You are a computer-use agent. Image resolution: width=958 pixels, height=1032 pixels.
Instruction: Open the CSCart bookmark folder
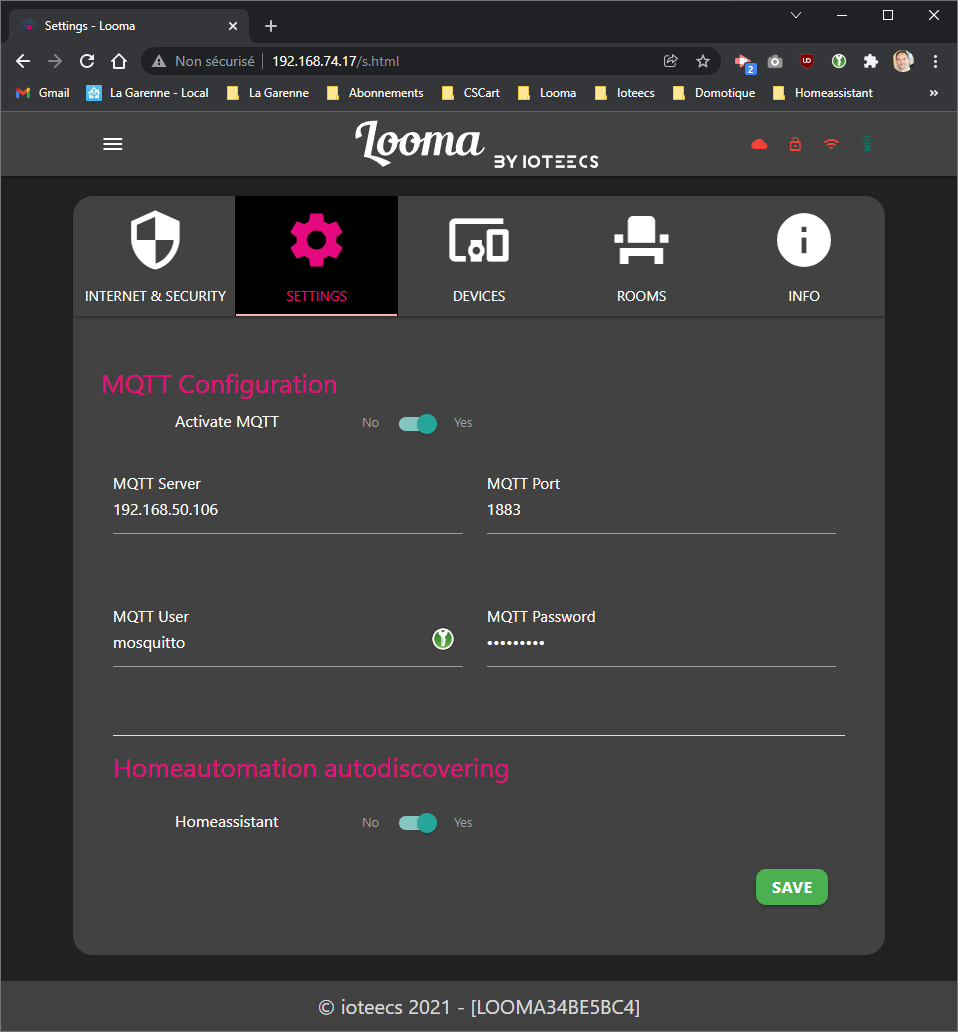471,93
